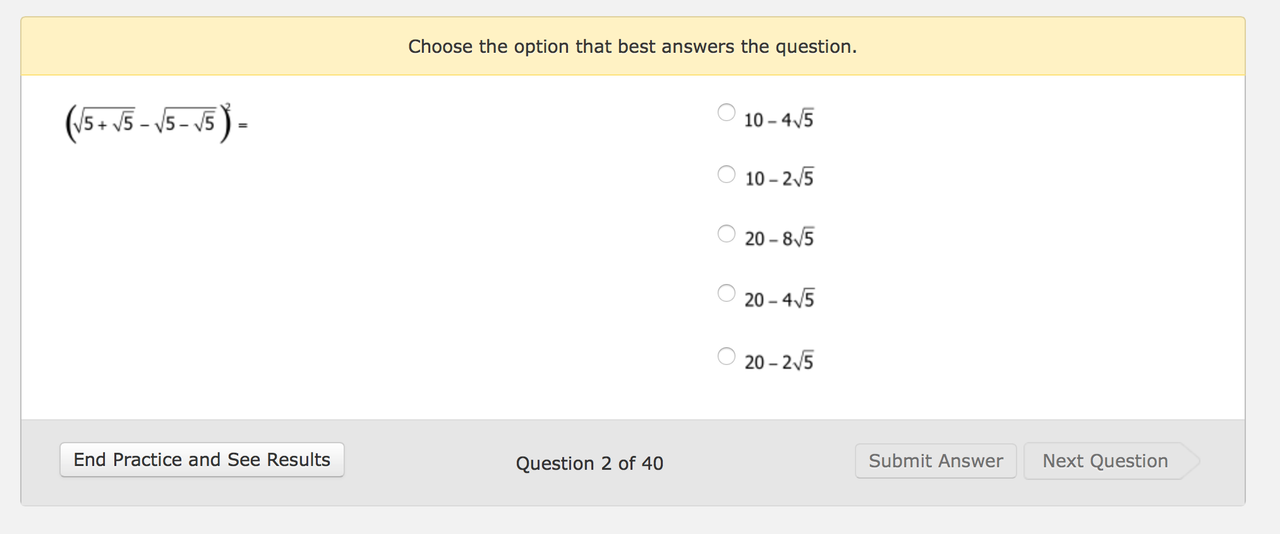Image resolution: width=1280 pixels, height=534 pixels.
Task: Click the answer text 20 – 2√5
Action: [x=779, y=361]
